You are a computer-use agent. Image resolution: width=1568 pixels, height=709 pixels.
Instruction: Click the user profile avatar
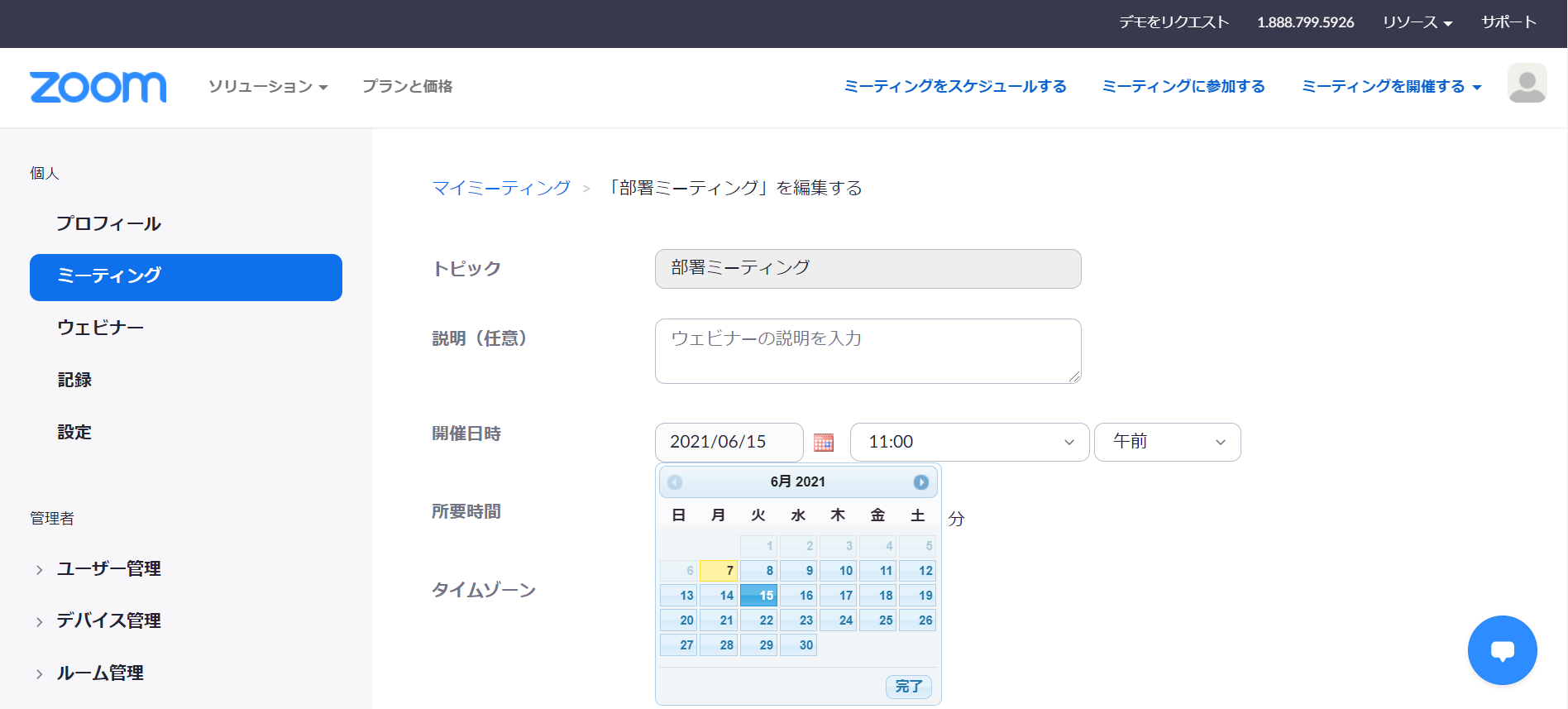[x=1527, y=84]
